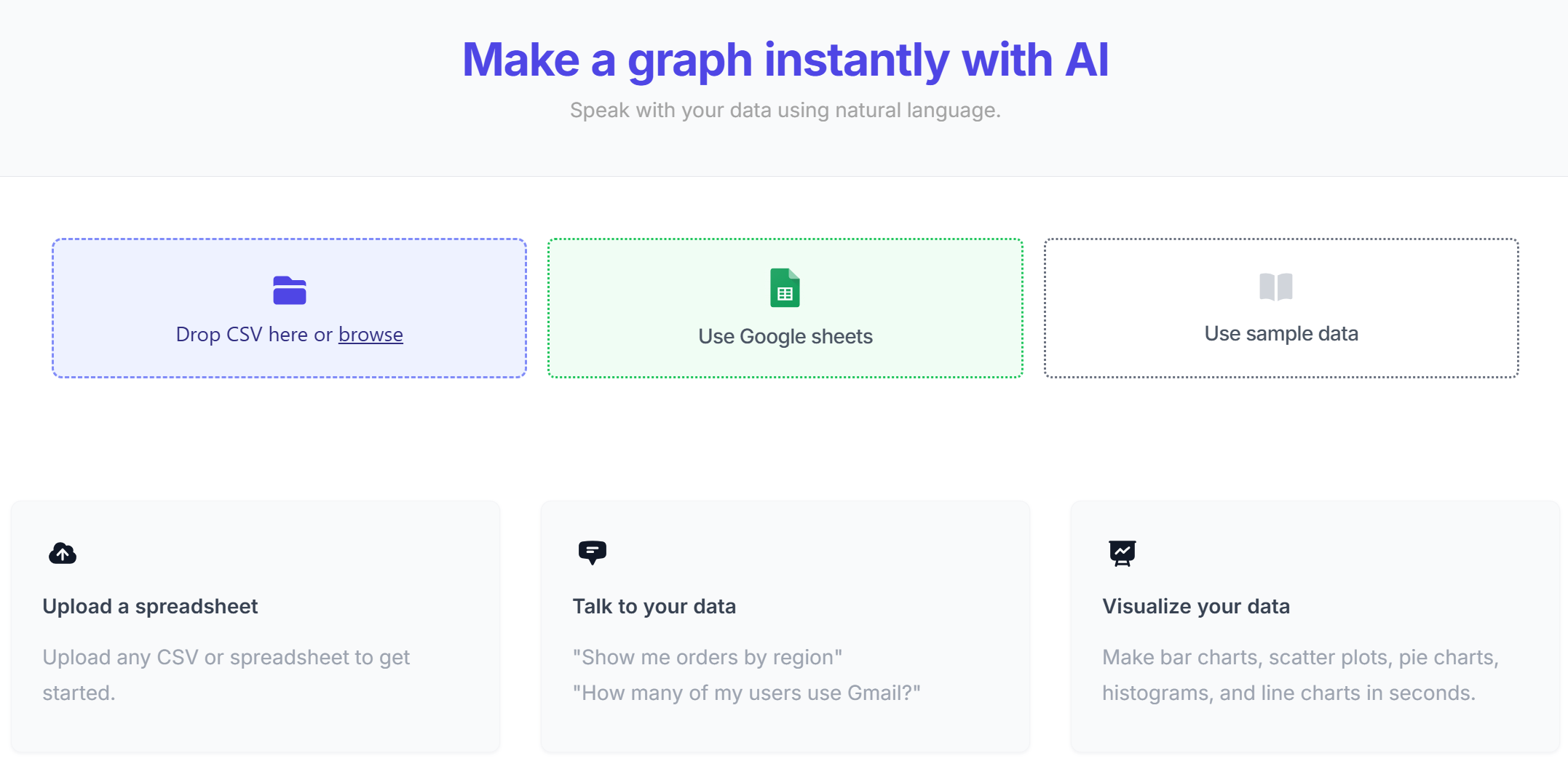Click the cloud upload icon on Upload a spreadsheet card
Screen dimensions: 1568x780
(x=63, y=554)
